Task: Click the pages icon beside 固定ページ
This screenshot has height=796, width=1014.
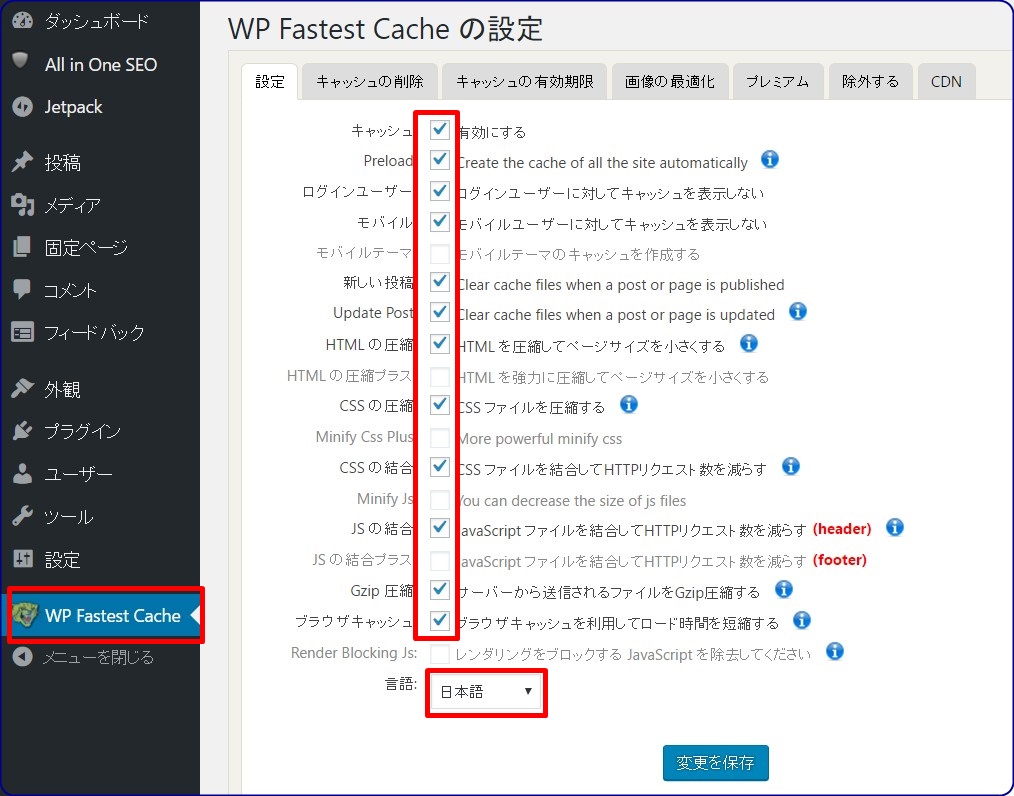Action: coord(21,246)
